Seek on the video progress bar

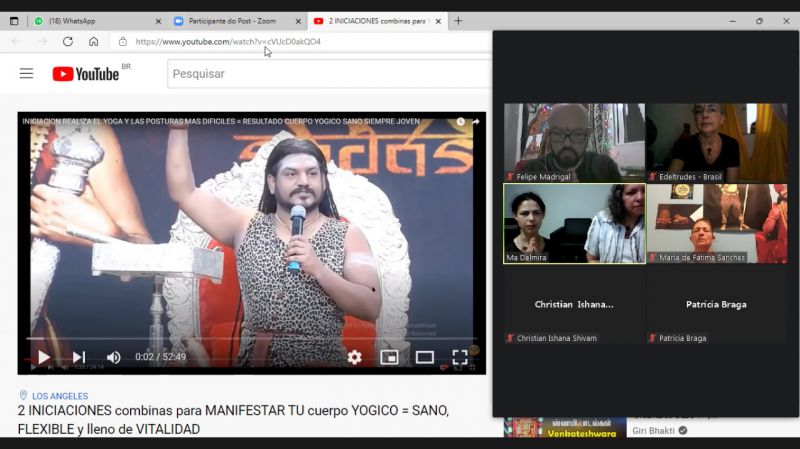251,338
